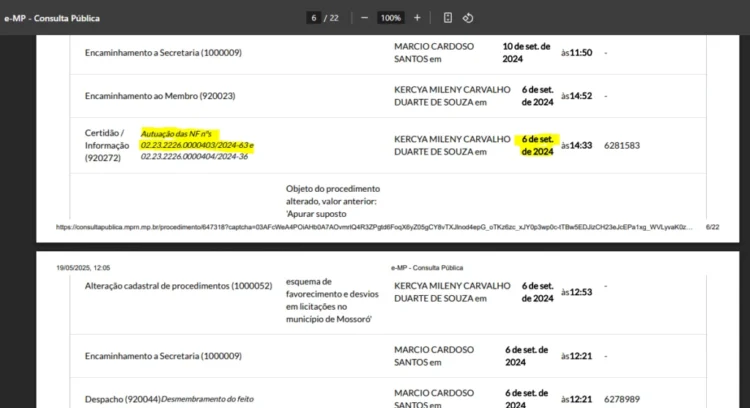Click the highlighted date 6 de set. de 2024
This screenshot has height=408, width=750.
pos(536,145)
